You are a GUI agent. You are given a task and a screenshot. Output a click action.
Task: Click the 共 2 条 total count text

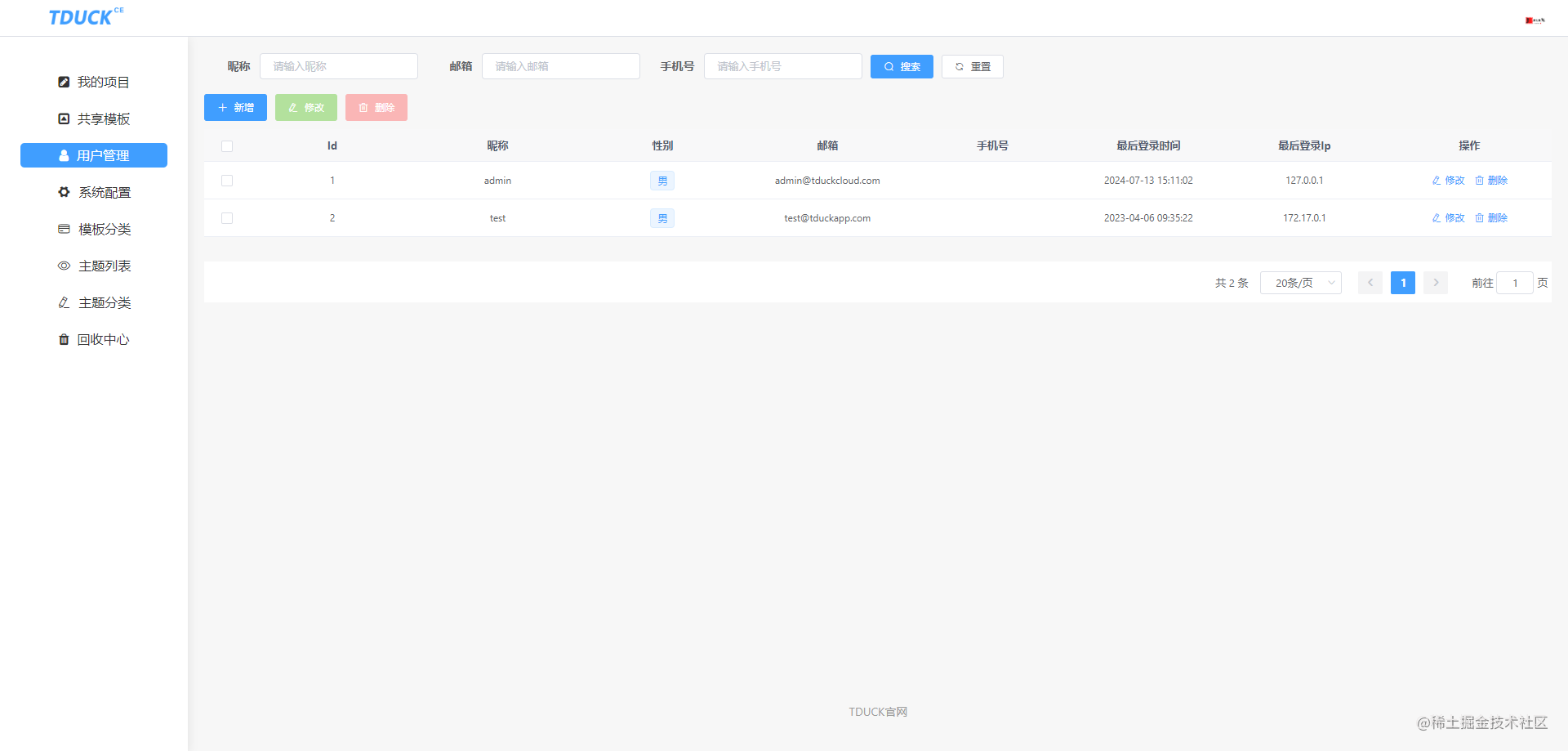coord(1232,283)
